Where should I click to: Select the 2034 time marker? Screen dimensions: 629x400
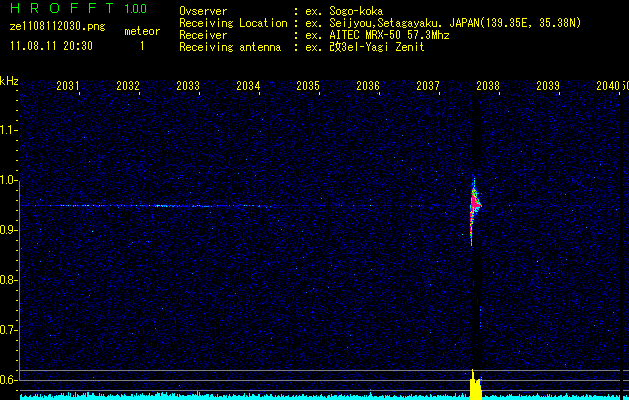[248, 86]
